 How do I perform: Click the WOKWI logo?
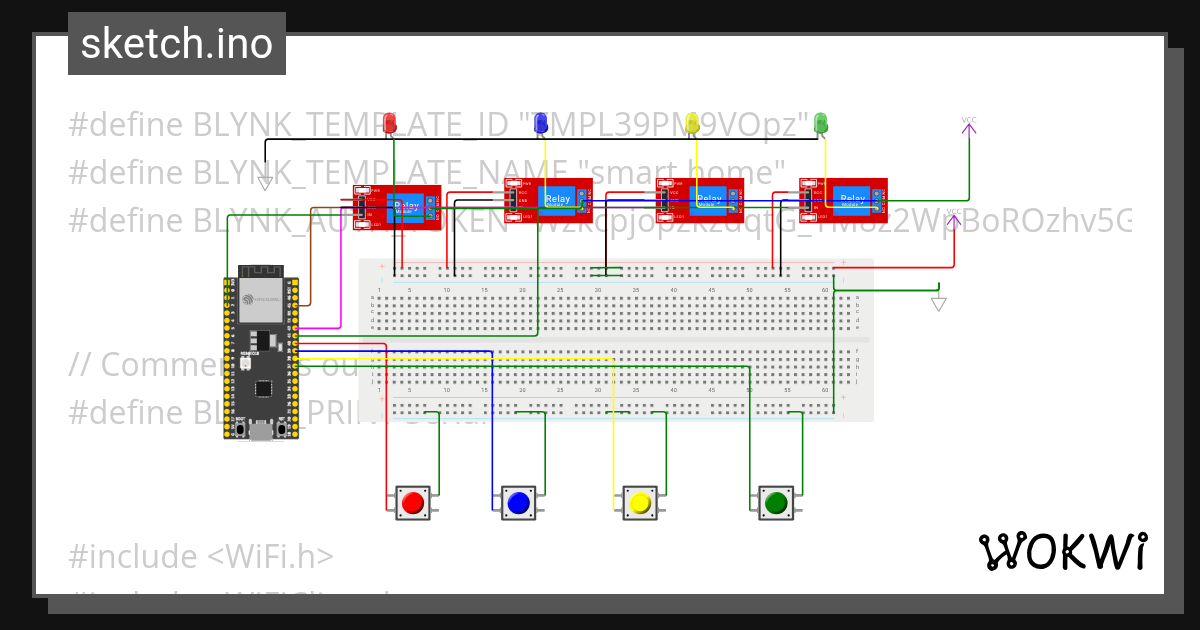(x=1064, y=551)
